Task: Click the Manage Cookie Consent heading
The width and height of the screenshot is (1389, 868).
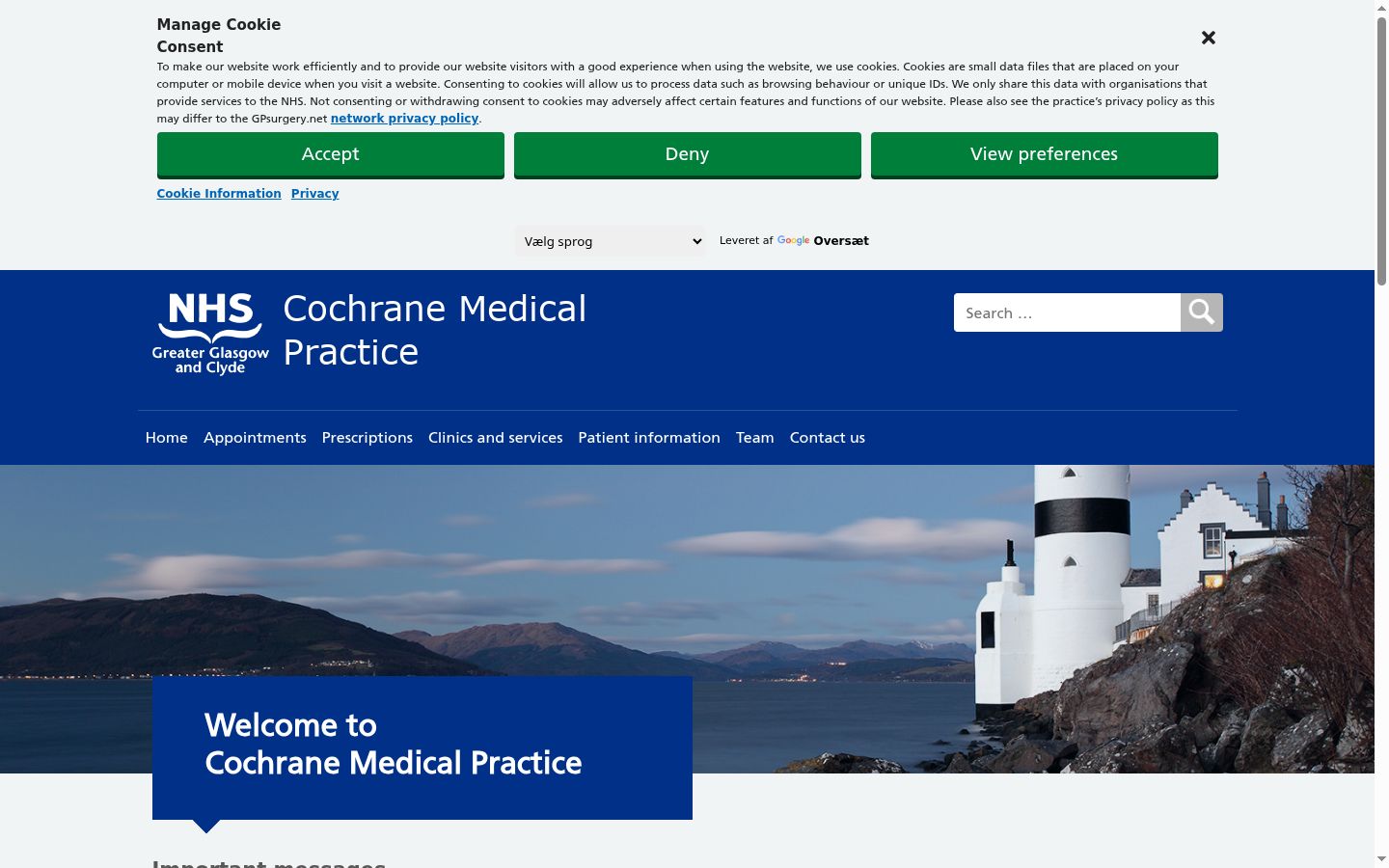Action: (219, 36)
